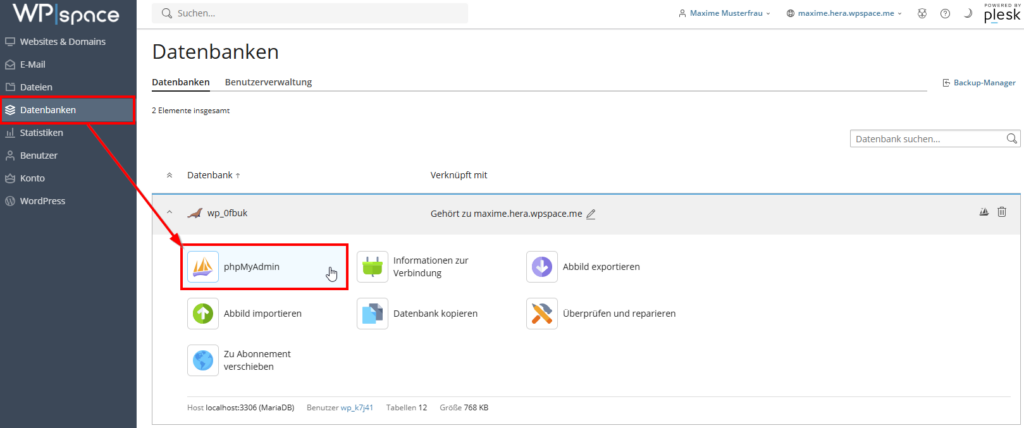This screenshot has height=428, width=1024.
Task: Open Statistiken in the sidebar
Action: tap(69, 133)
